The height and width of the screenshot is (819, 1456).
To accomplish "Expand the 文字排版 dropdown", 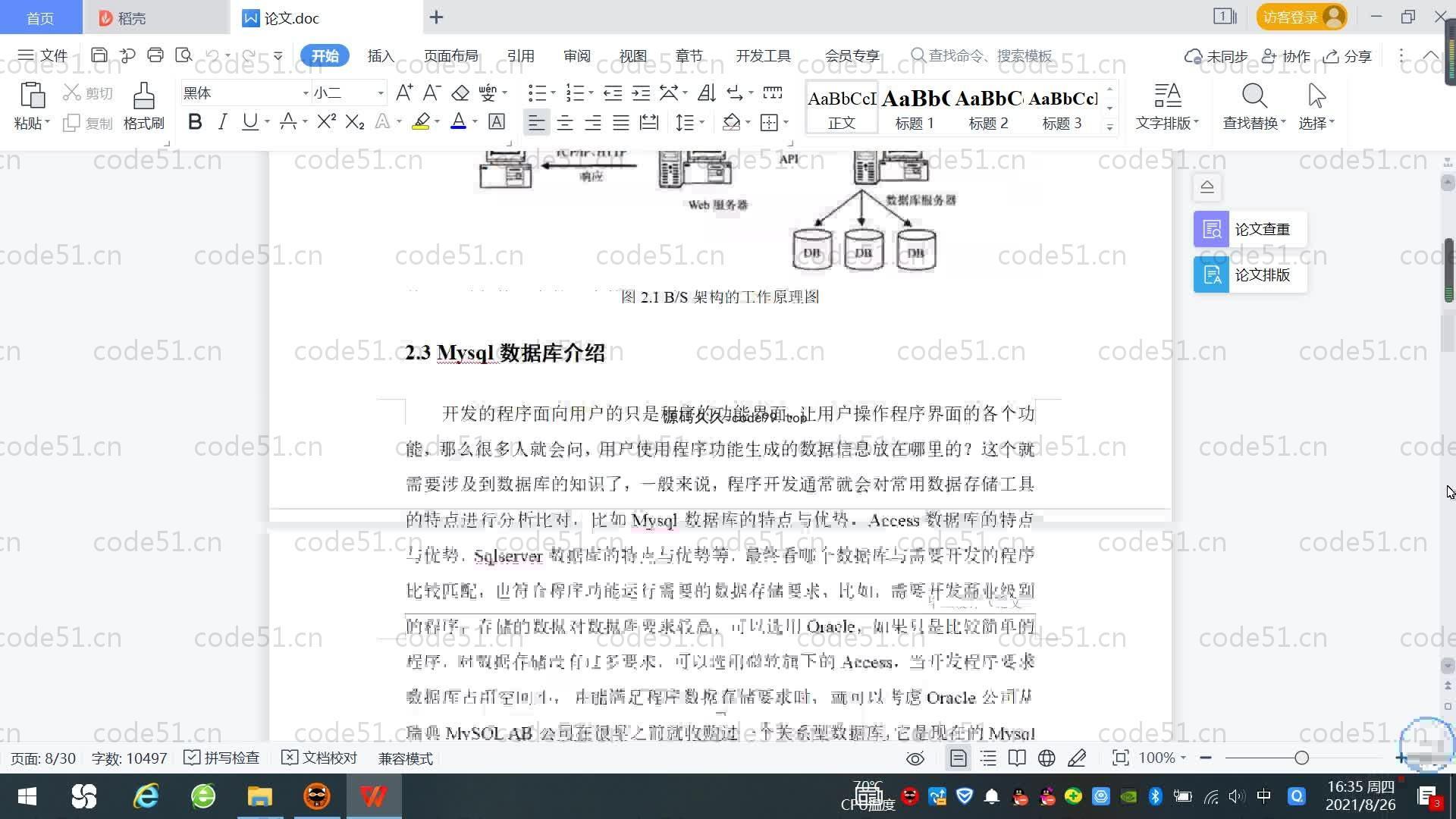I will pyautogui.click(x=1167, y=123).
